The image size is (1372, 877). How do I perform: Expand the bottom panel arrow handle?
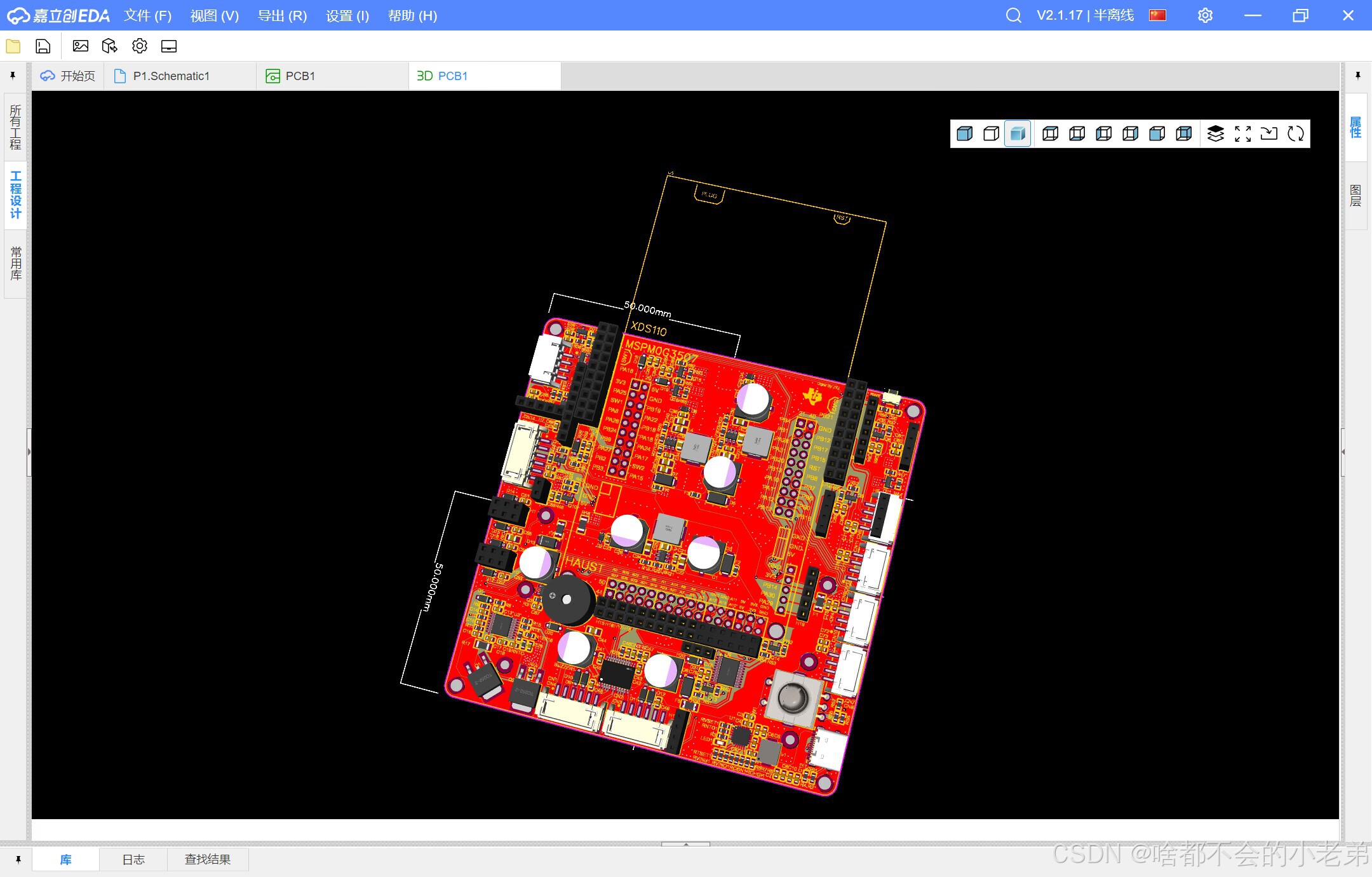pyautogui.click(x=685, y=844)
